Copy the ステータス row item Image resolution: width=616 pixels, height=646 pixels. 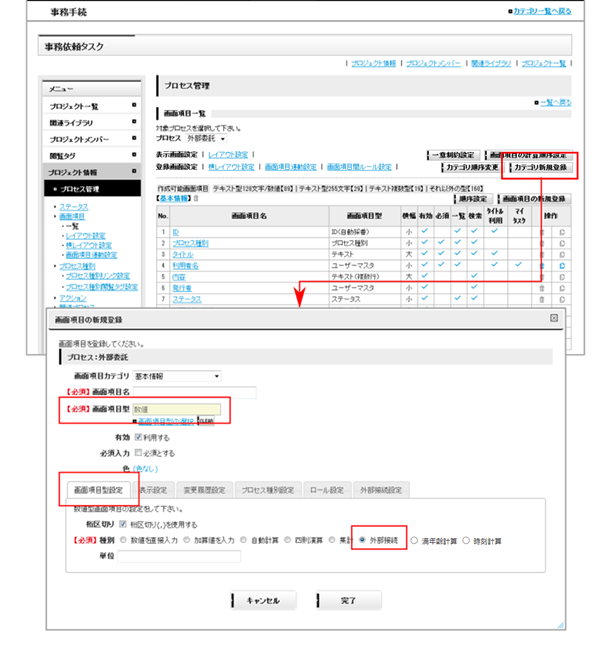point(562,299)
